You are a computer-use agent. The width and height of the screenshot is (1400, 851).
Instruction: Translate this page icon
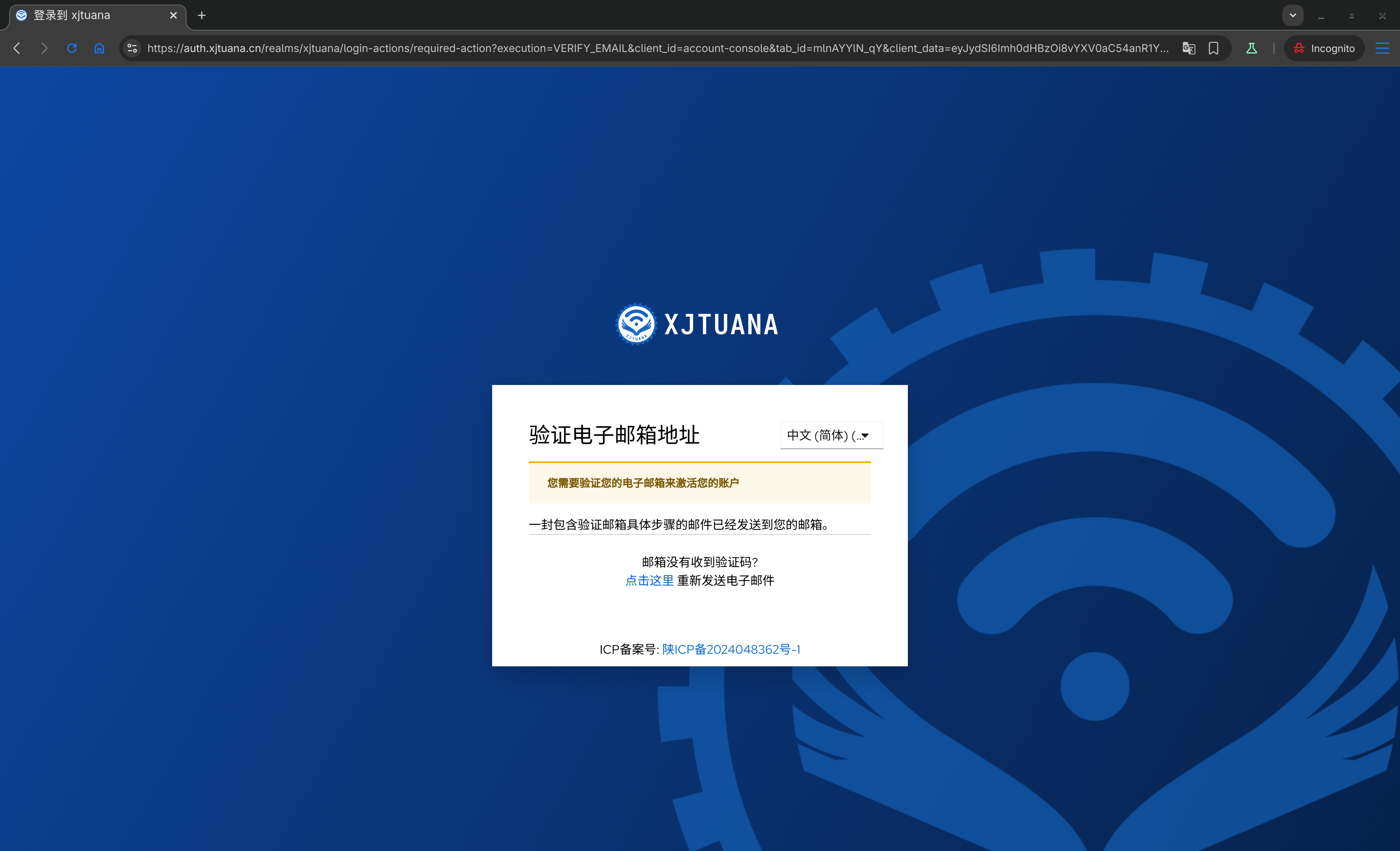[x=1189, y=48]
